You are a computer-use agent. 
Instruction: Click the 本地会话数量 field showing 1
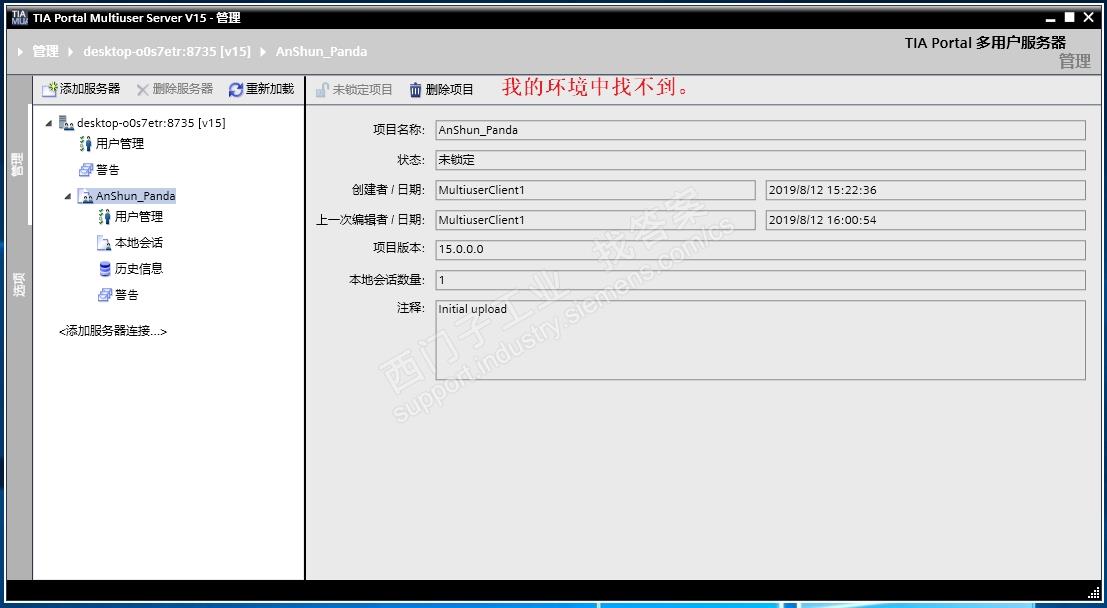tap(760, 280)
